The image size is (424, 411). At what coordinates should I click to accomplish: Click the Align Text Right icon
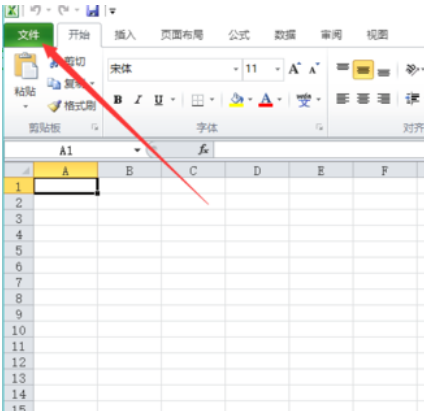383,99
